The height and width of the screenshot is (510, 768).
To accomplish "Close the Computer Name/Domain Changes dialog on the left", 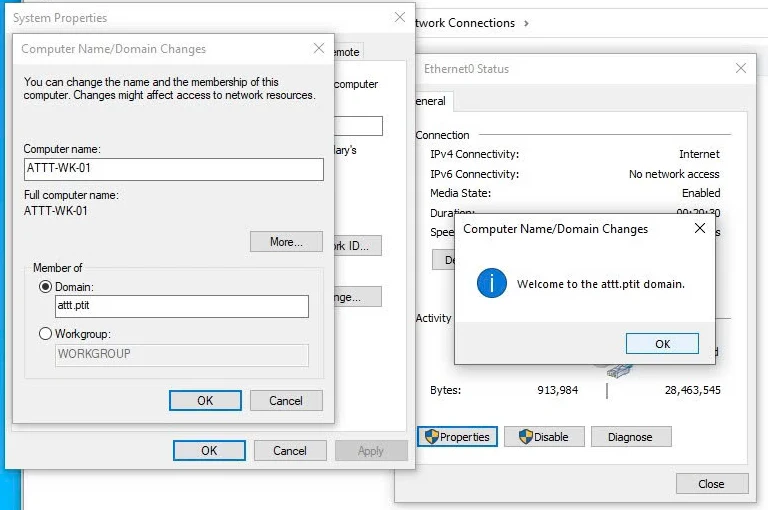I will point(319,48).
